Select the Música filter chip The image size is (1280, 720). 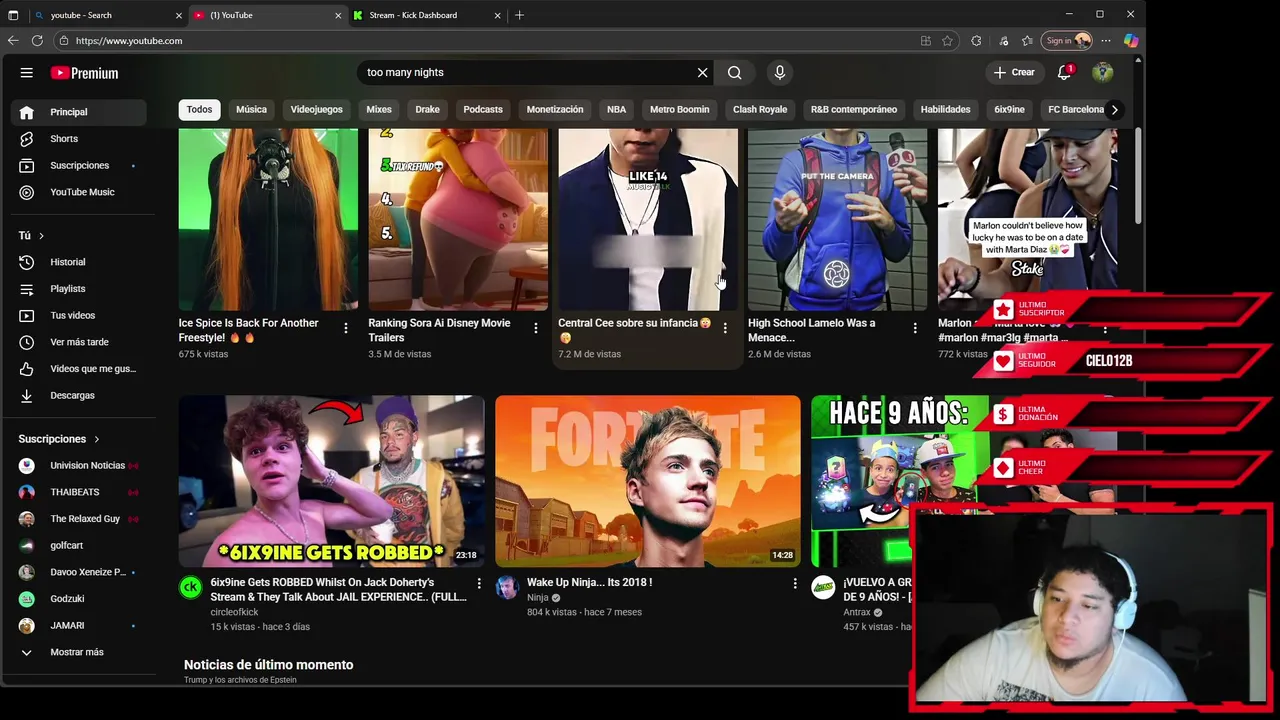(x=251, y=109)
